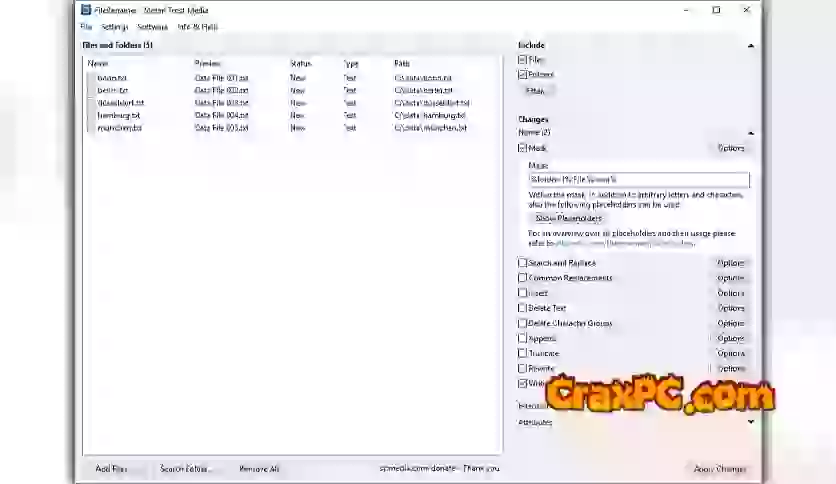
Task: Toggle the Files include checkbox
Action: 522,60
